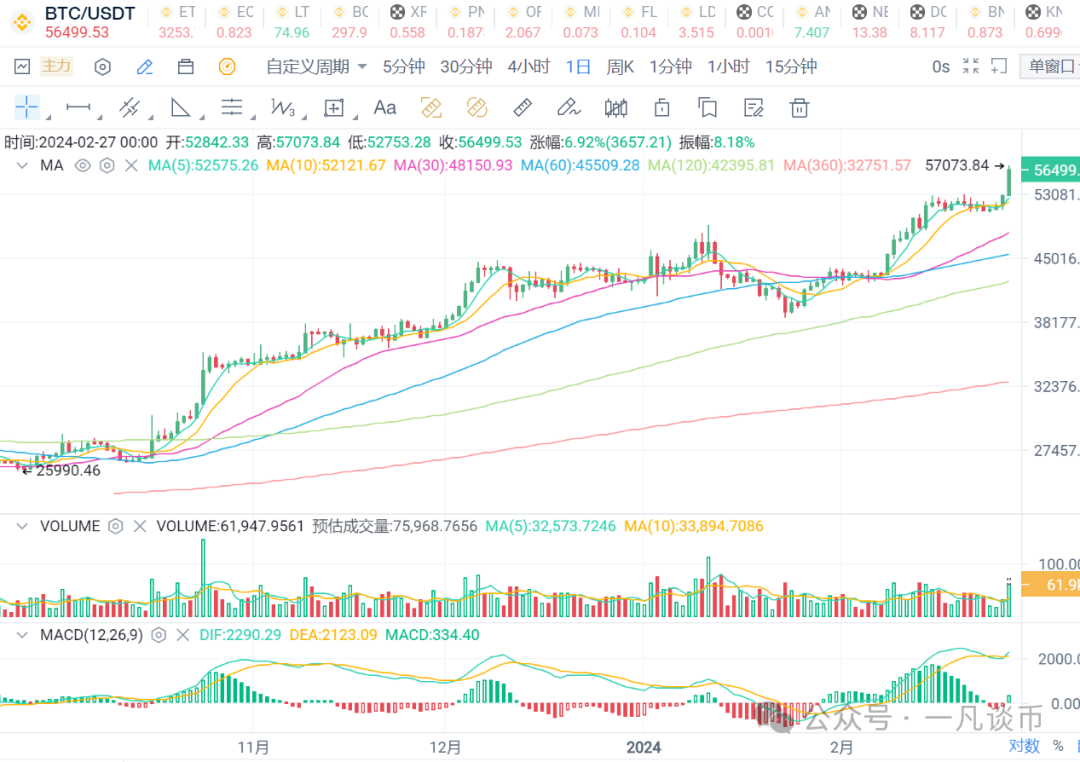Screen dimensions: 1080x762
Task: Click the orange clock alert icon
Action: 227,67
